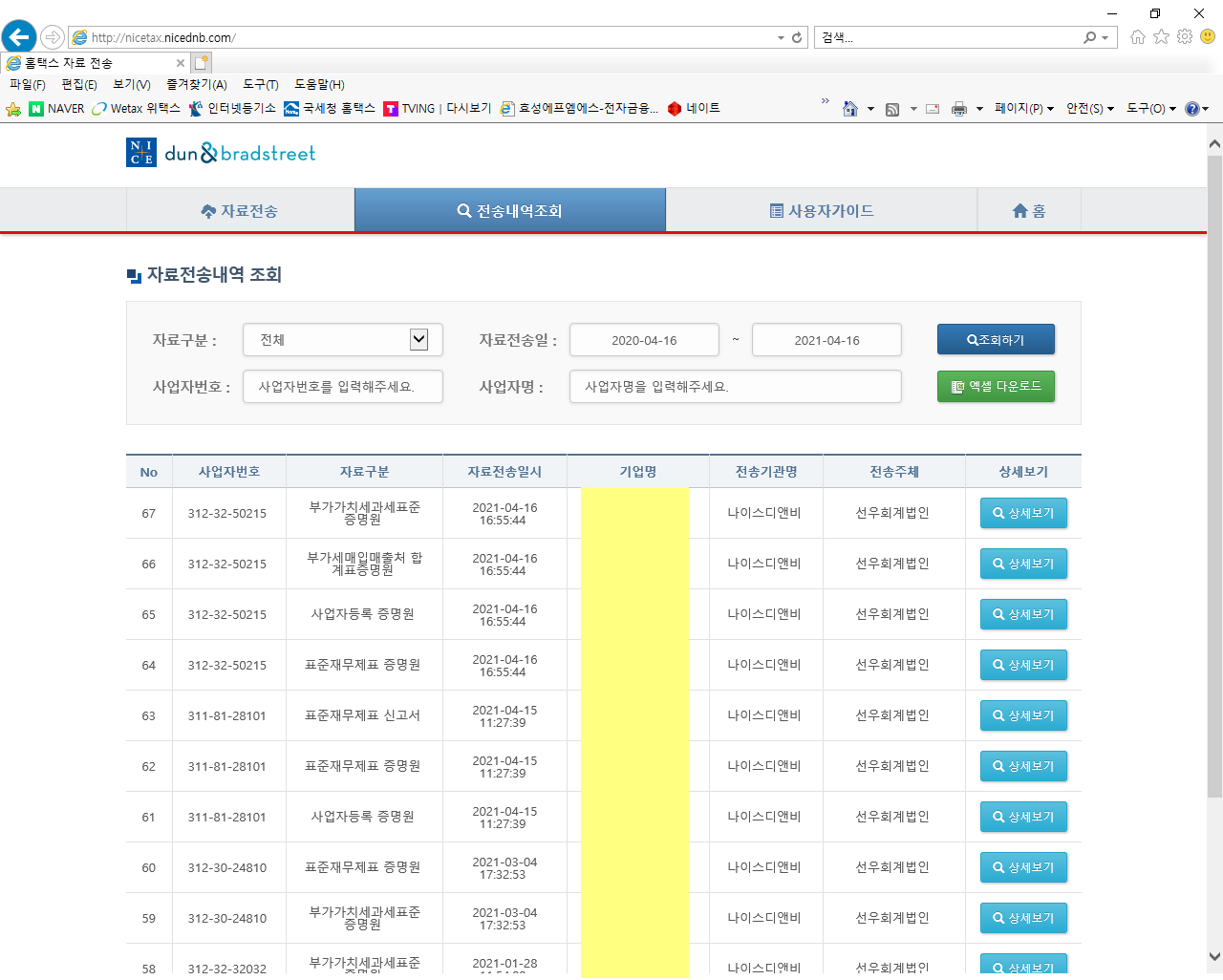The height and width of the screenshot is (980, 1223).
Task: Switch to the 자료전송 tab
Action: (240, 211)
